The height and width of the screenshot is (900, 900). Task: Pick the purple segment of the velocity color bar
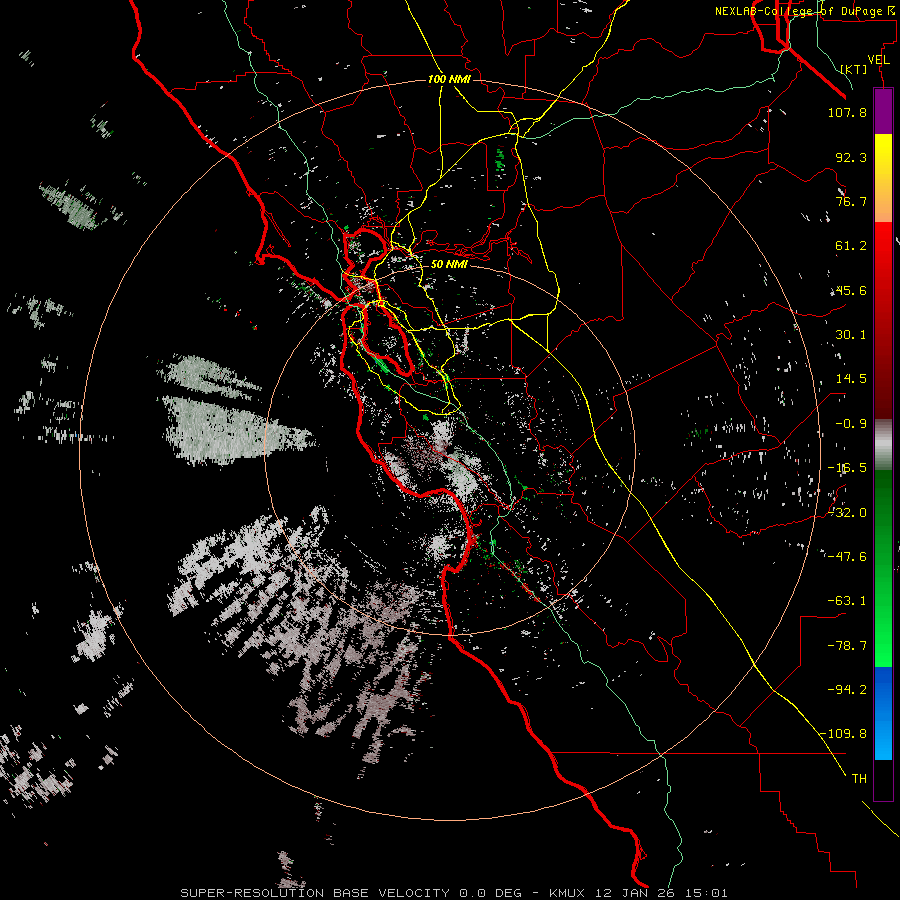883,111
